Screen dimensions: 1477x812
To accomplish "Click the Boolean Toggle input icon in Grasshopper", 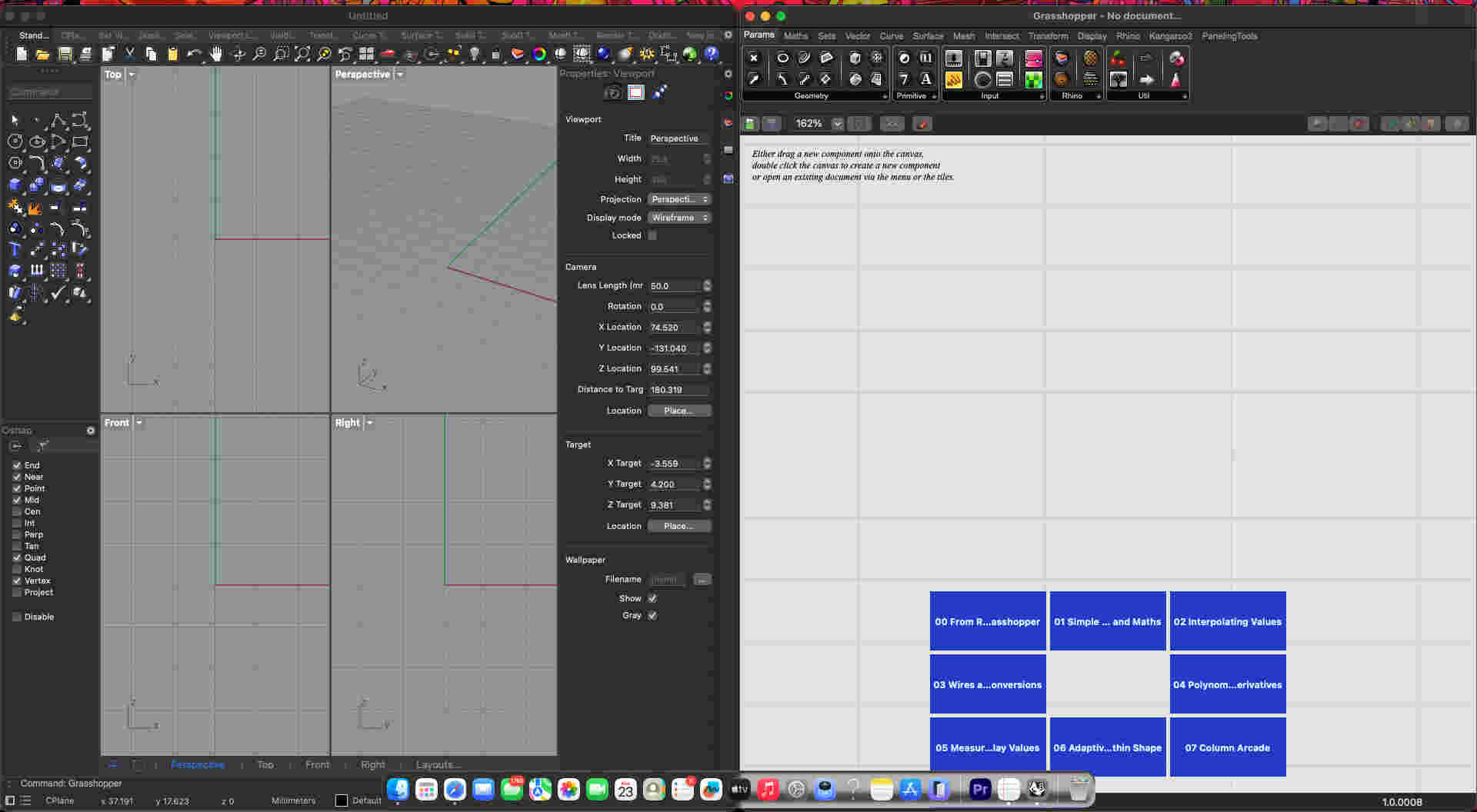I will [982, 58].
